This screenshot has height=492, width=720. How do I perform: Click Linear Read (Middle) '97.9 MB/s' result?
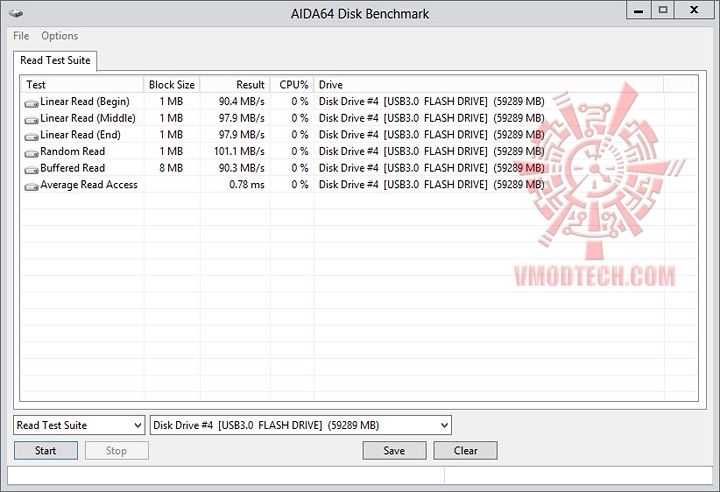(242, 118)
